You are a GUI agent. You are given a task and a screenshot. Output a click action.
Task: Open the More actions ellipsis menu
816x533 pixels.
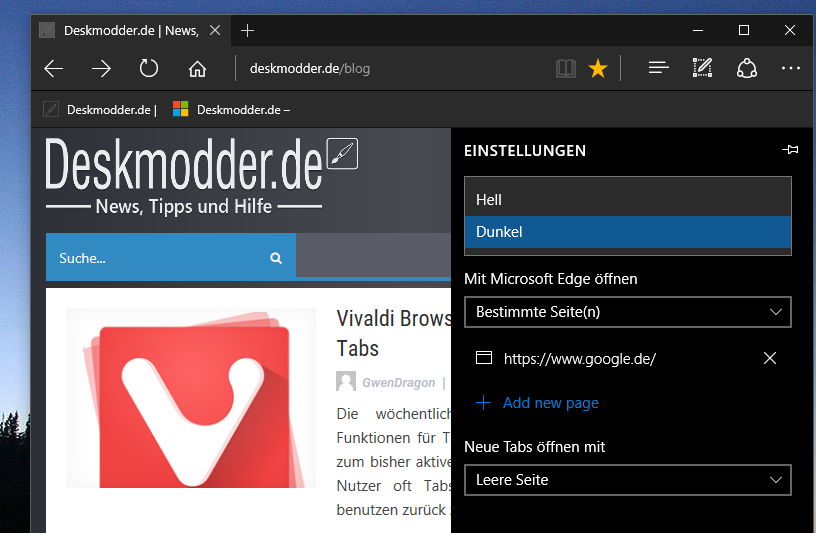coord(790,68)
